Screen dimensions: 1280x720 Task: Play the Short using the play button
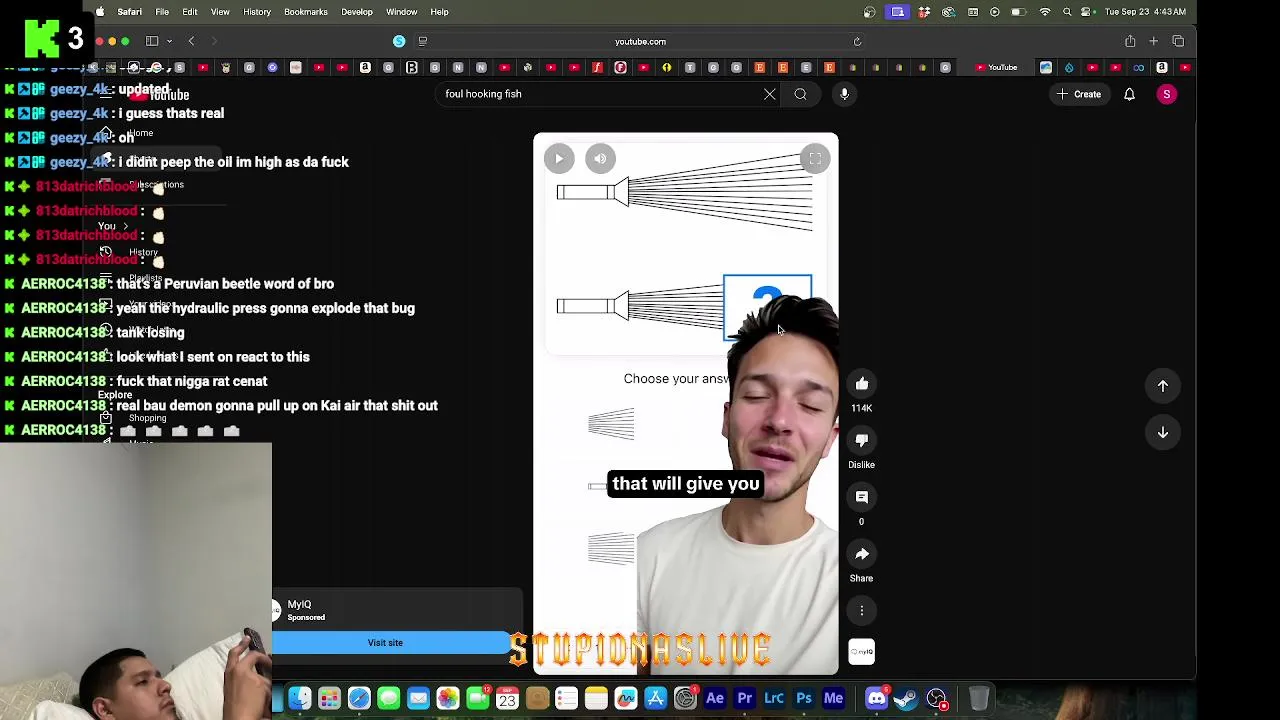(x=559, y=158)
